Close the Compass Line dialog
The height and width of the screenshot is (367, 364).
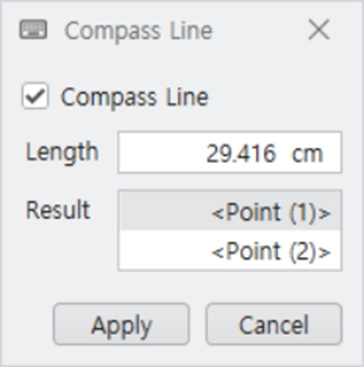[x=319, y=30]
